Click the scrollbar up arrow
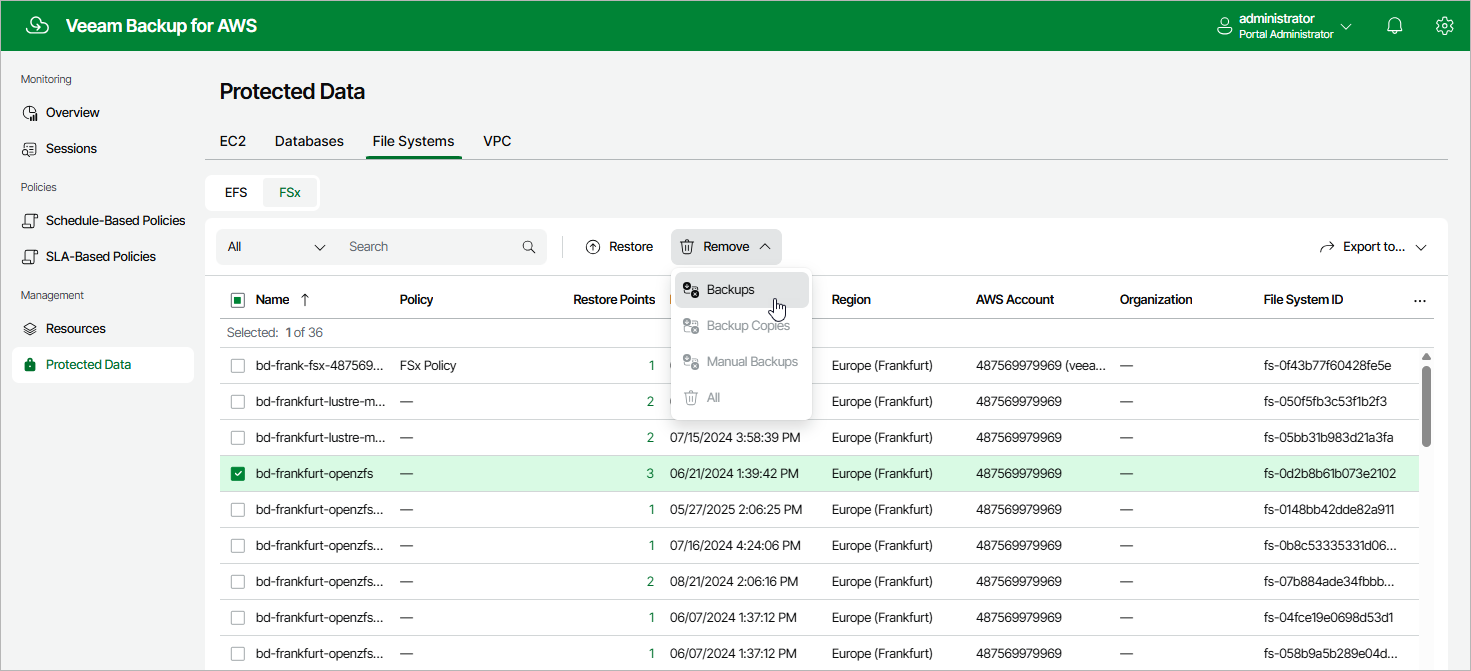 point(1426,357)
